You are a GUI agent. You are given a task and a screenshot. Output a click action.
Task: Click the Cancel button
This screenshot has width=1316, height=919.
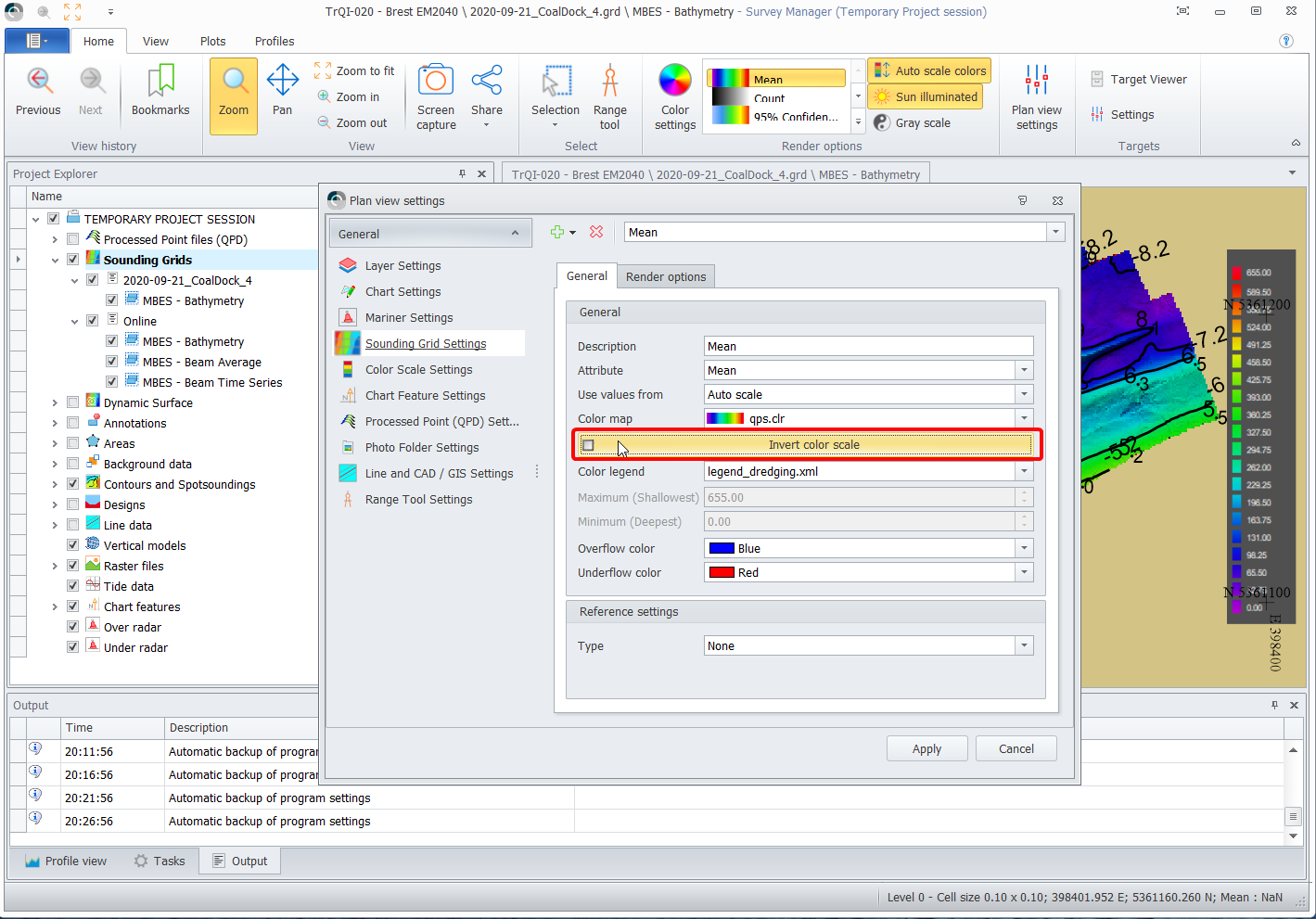(x=1016, y=748)
